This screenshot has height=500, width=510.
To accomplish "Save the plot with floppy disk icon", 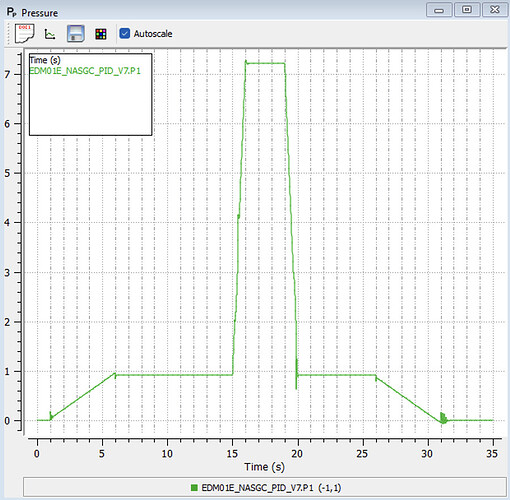I will click(76, 34).
